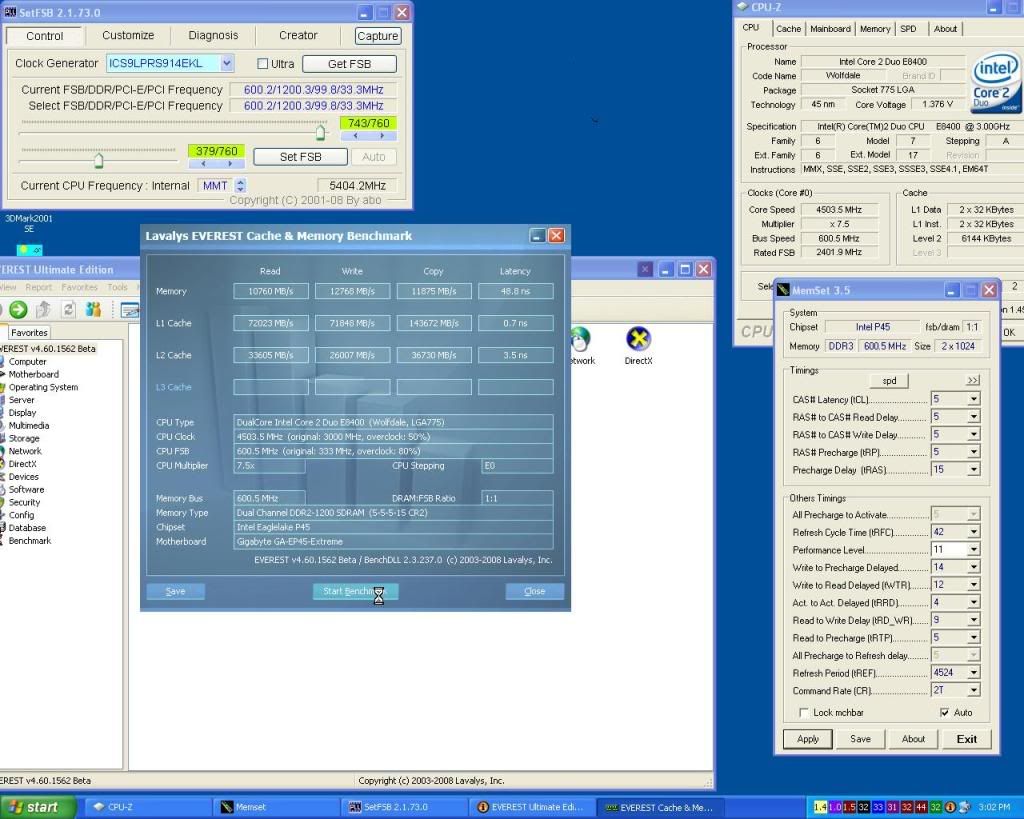Click the MemSet title bar icon

[783, 290]
